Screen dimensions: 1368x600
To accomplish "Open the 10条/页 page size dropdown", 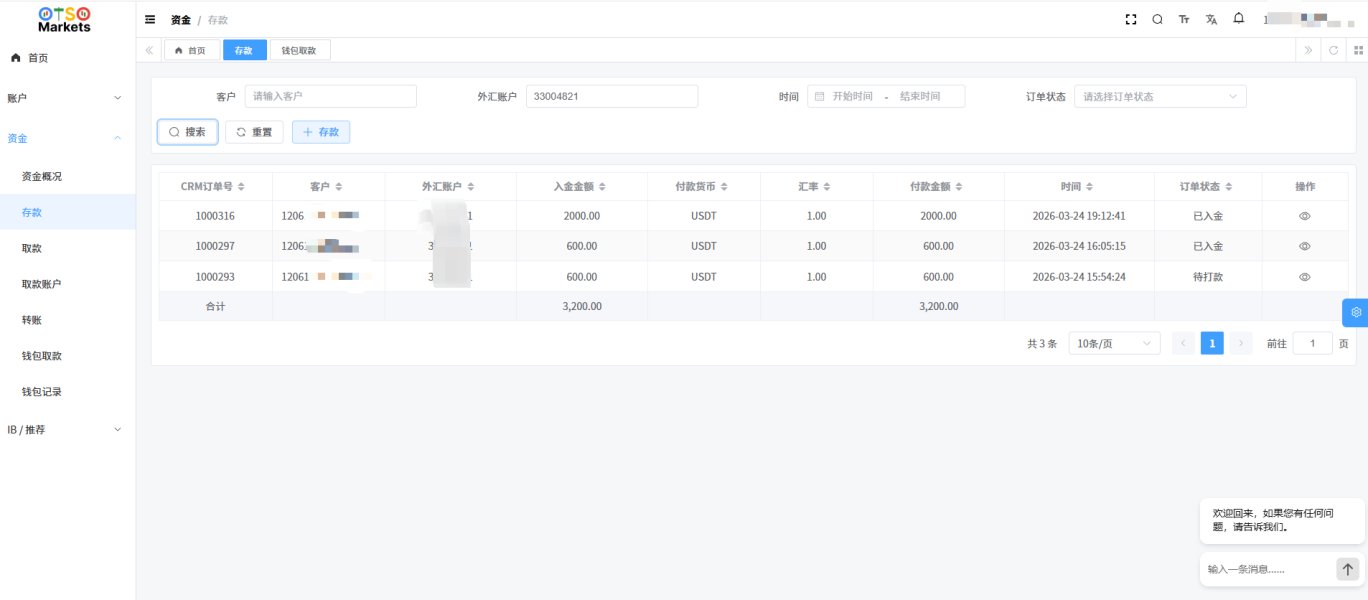I will point(1114,343).
